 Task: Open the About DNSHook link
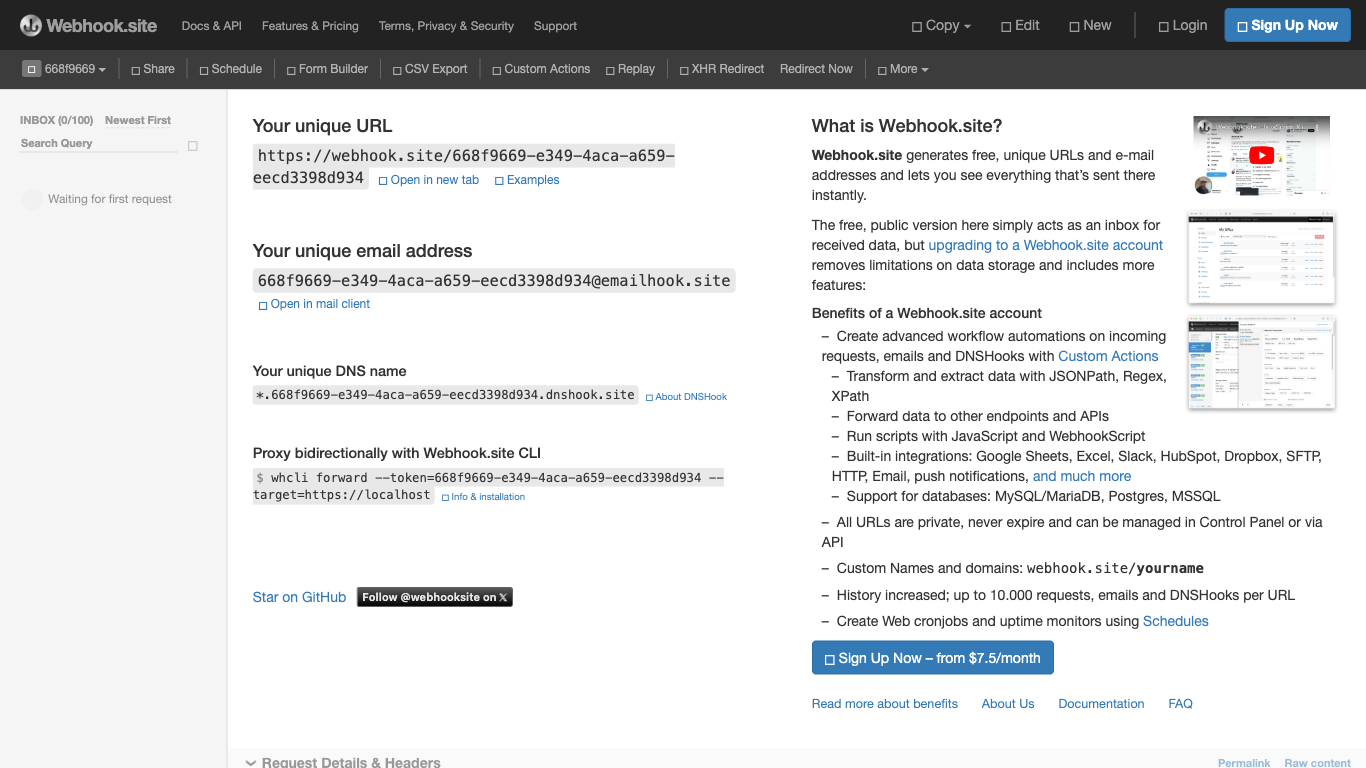[x=686, y=397]
